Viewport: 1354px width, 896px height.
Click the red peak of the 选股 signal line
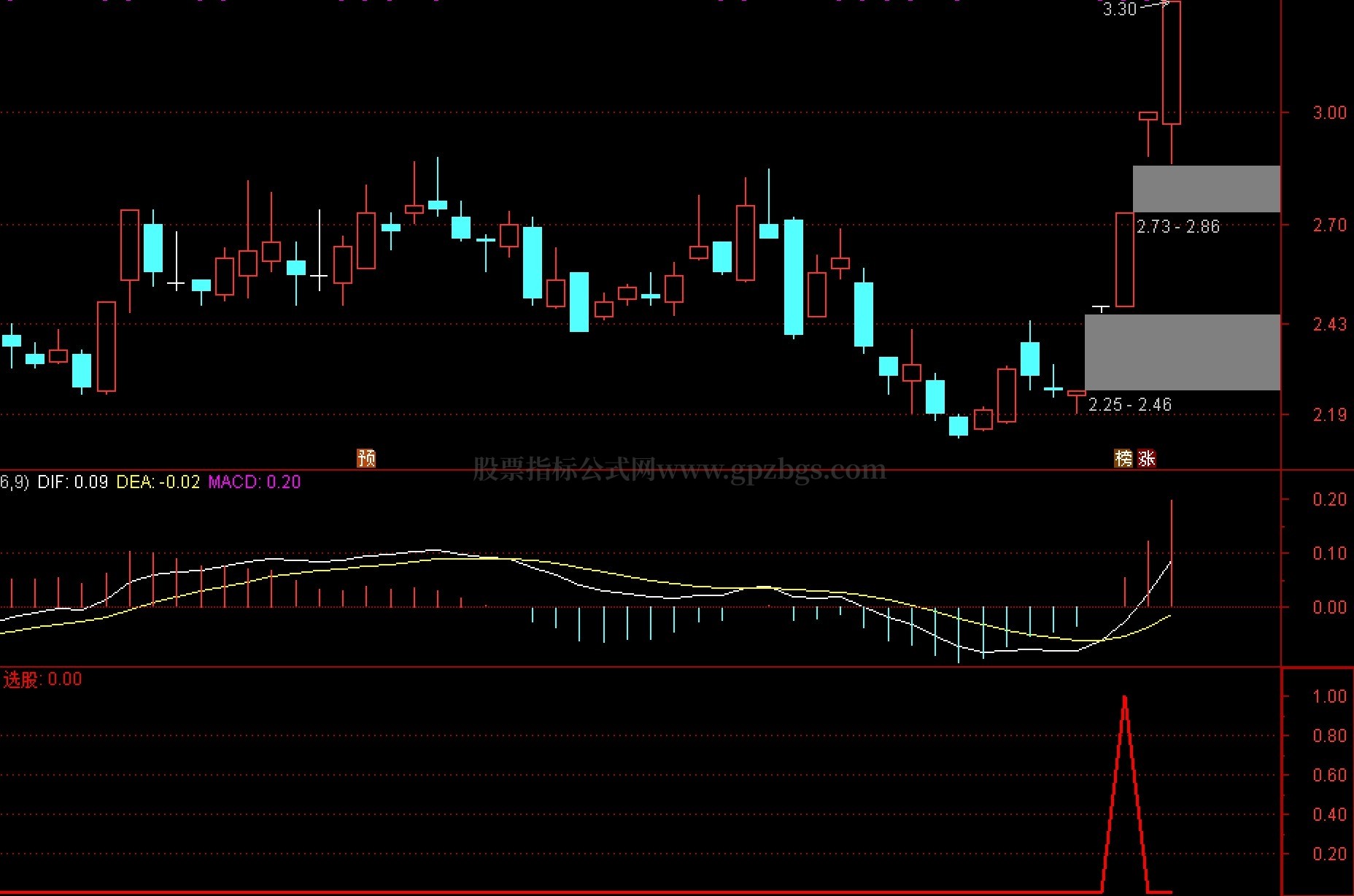(x=1124, y=698)
